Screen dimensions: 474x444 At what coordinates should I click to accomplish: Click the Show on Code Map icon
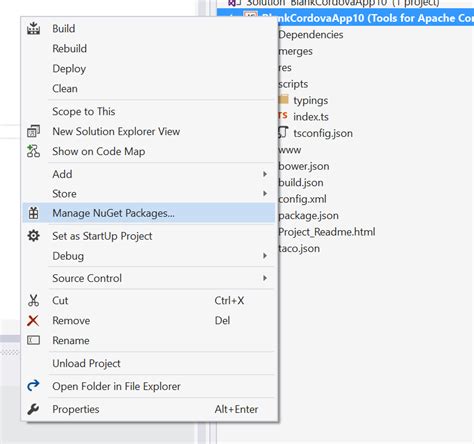tap(33, 151)
